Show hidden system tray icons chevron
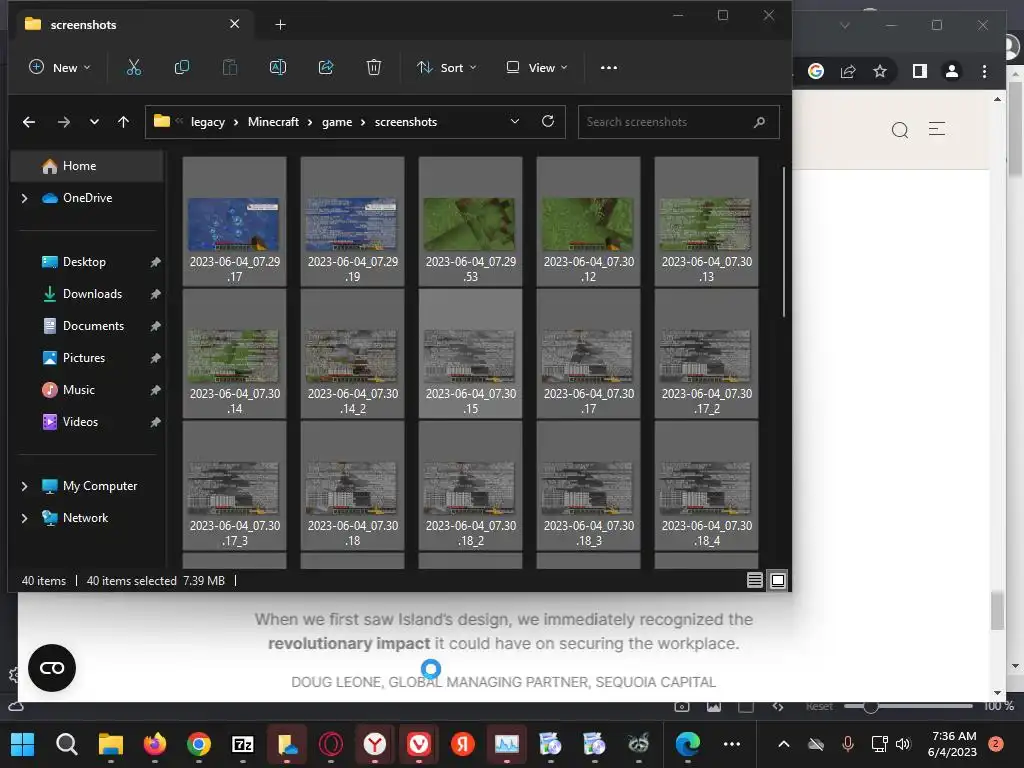The image size is (1024, 768). [x=784, y=744]
